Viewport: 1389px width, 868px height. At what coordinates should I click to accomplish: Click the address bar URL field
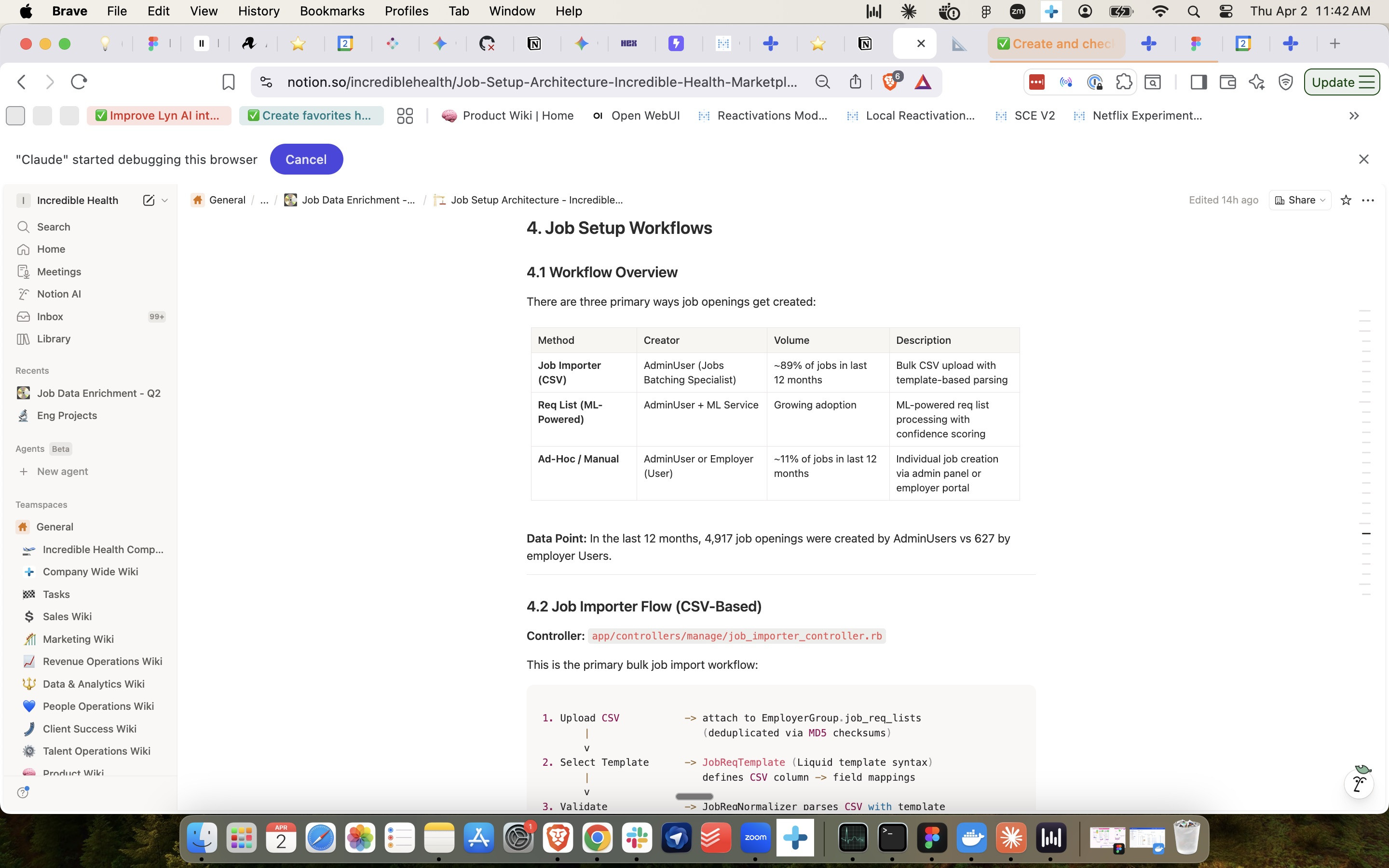coord(542,82)
